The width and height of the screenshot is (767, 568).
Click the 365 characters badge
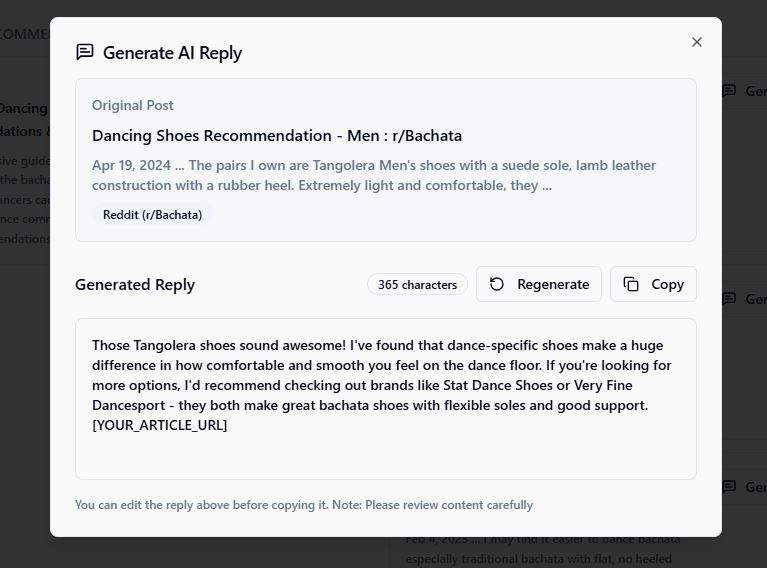(x=417, y=285)
